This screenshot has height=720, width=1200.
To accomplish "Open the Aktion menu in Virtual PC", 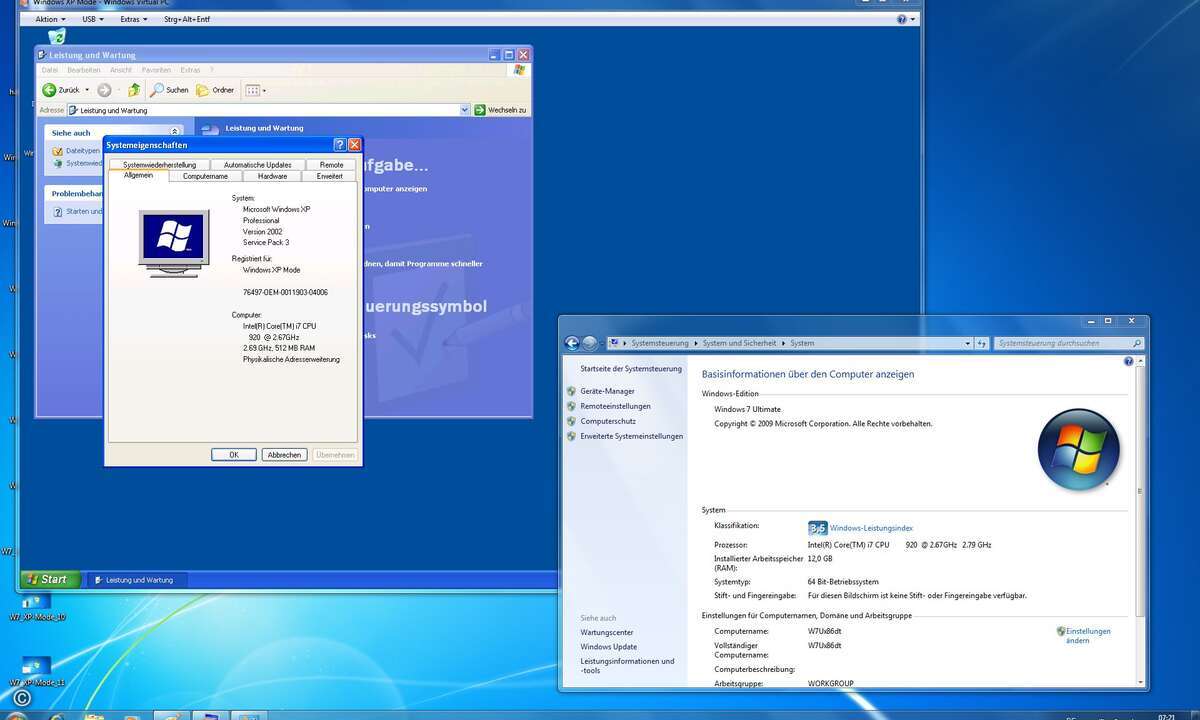I will (x=50, y=19).
